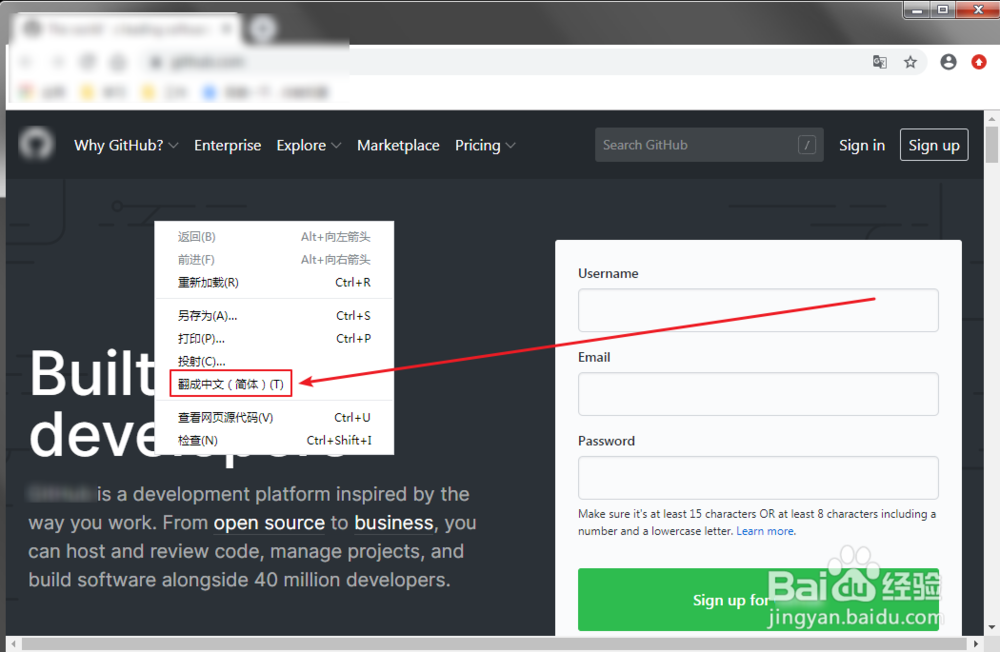The image size is (1000, 652).
Task: Select 投射(C)... in the context menu
Action: 274,361
